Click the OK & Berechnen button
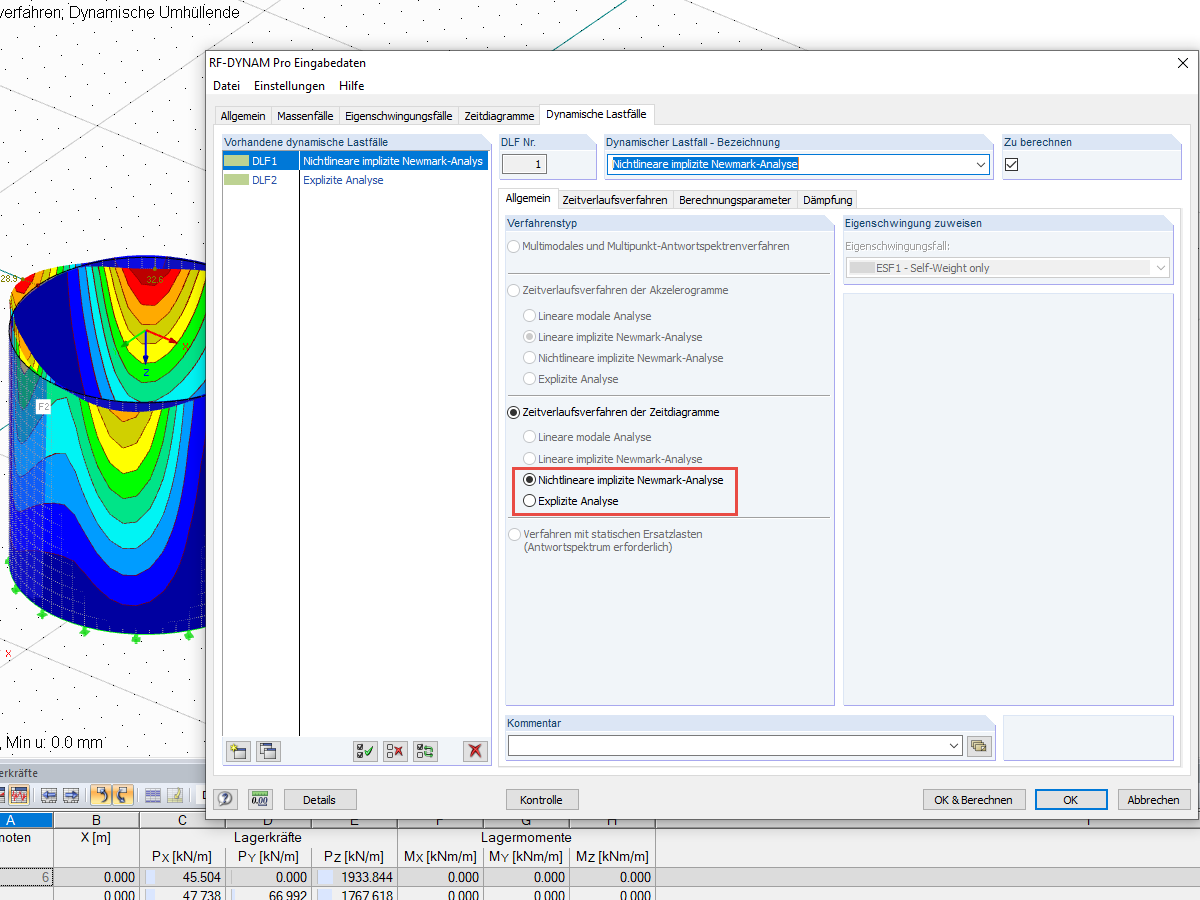 tap(974, 800)
